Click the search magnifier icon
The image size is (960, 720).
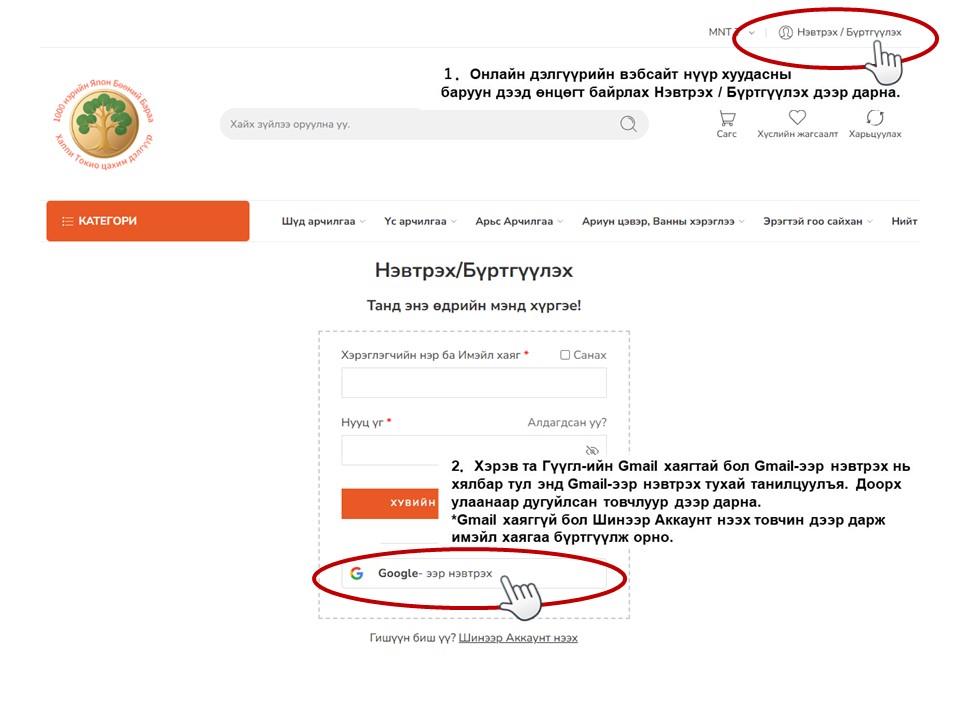tap(628, 124)
